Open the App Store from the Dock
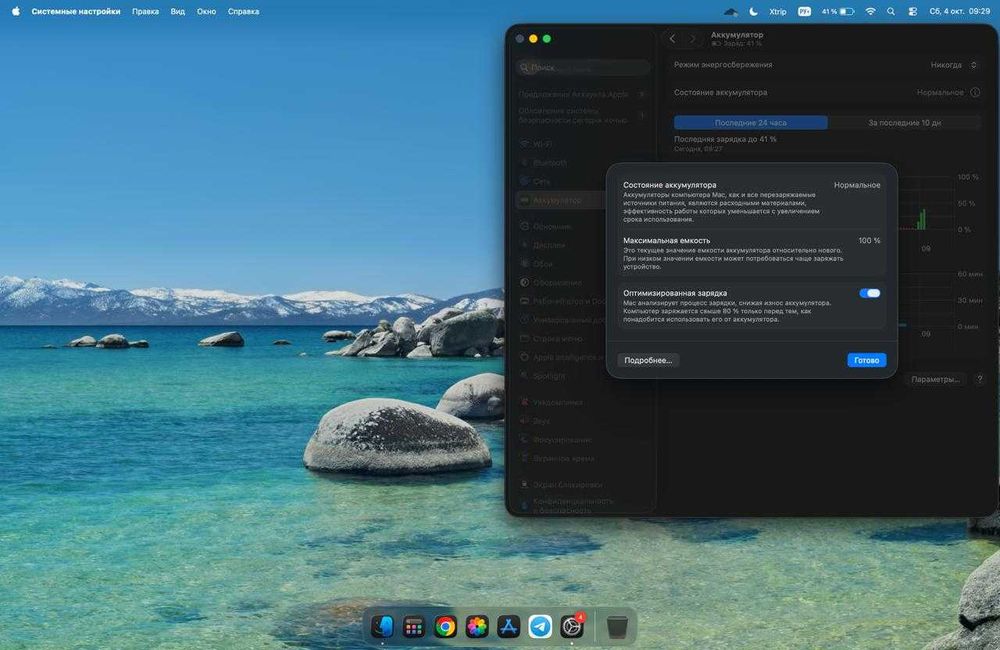This screenshot has height=650, width=1000. point(508,626)
